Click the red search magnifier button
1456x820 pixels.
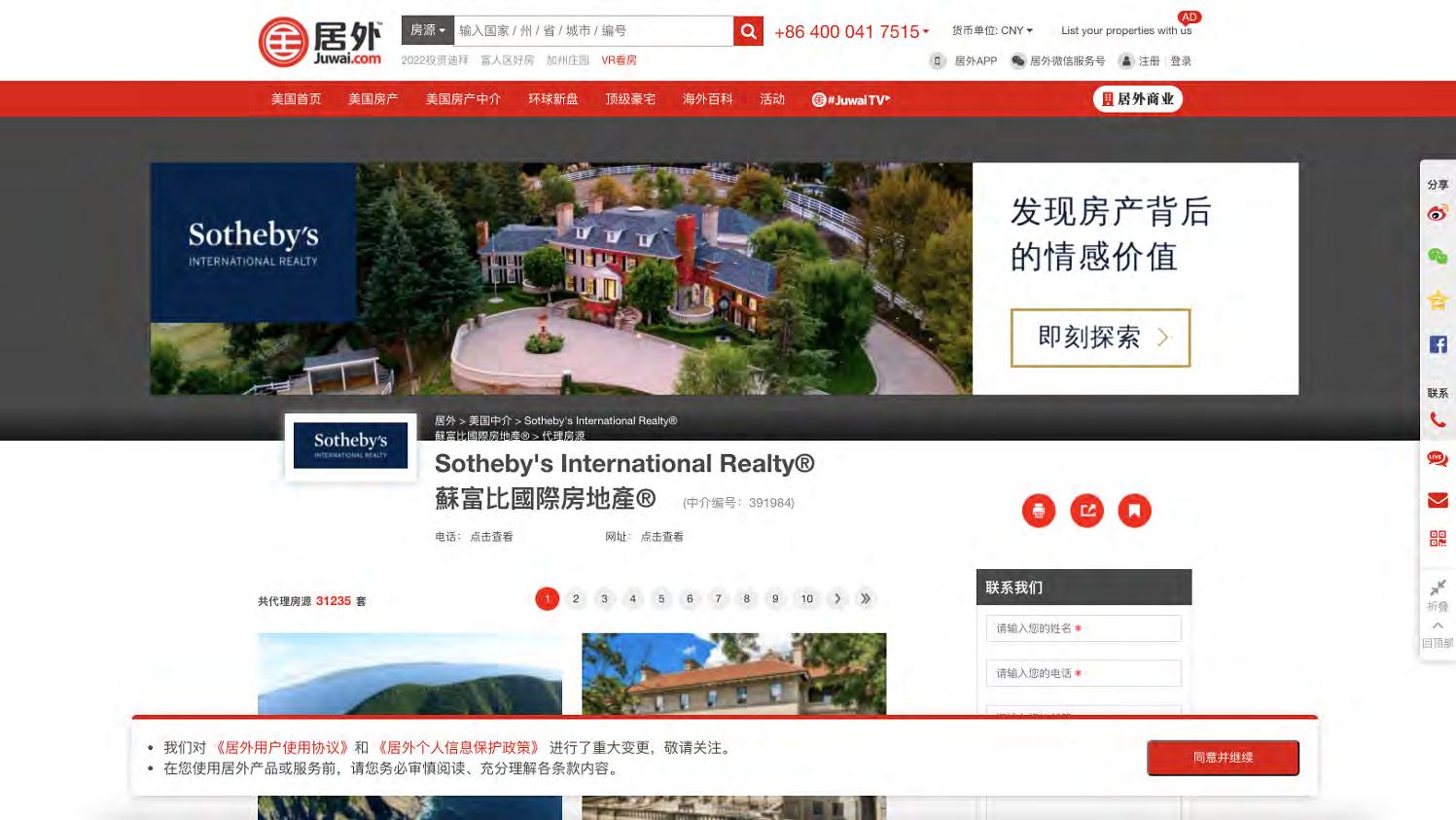748,31
